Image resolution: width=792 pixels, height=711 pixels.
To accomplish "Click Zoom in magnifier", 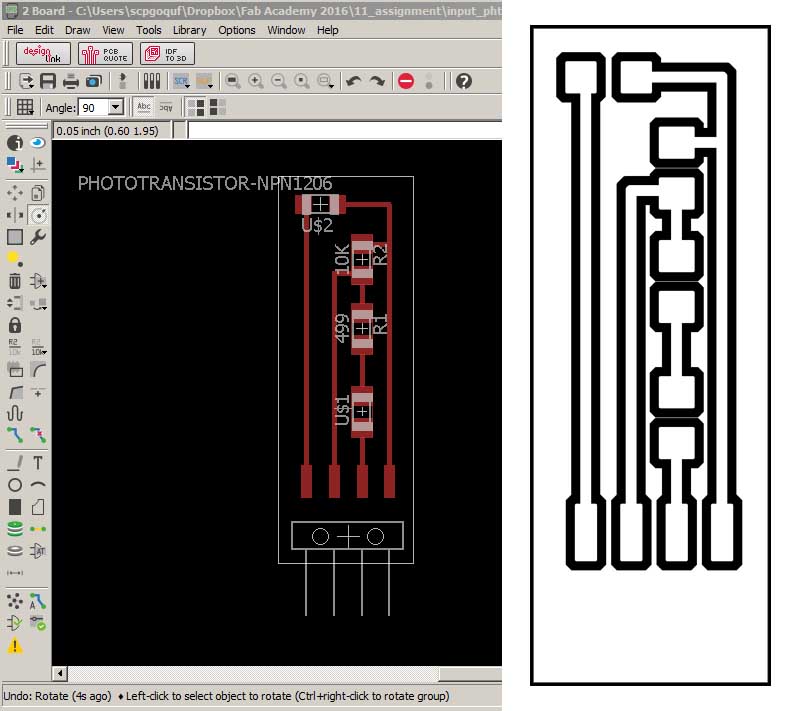I will coord(256,81).
